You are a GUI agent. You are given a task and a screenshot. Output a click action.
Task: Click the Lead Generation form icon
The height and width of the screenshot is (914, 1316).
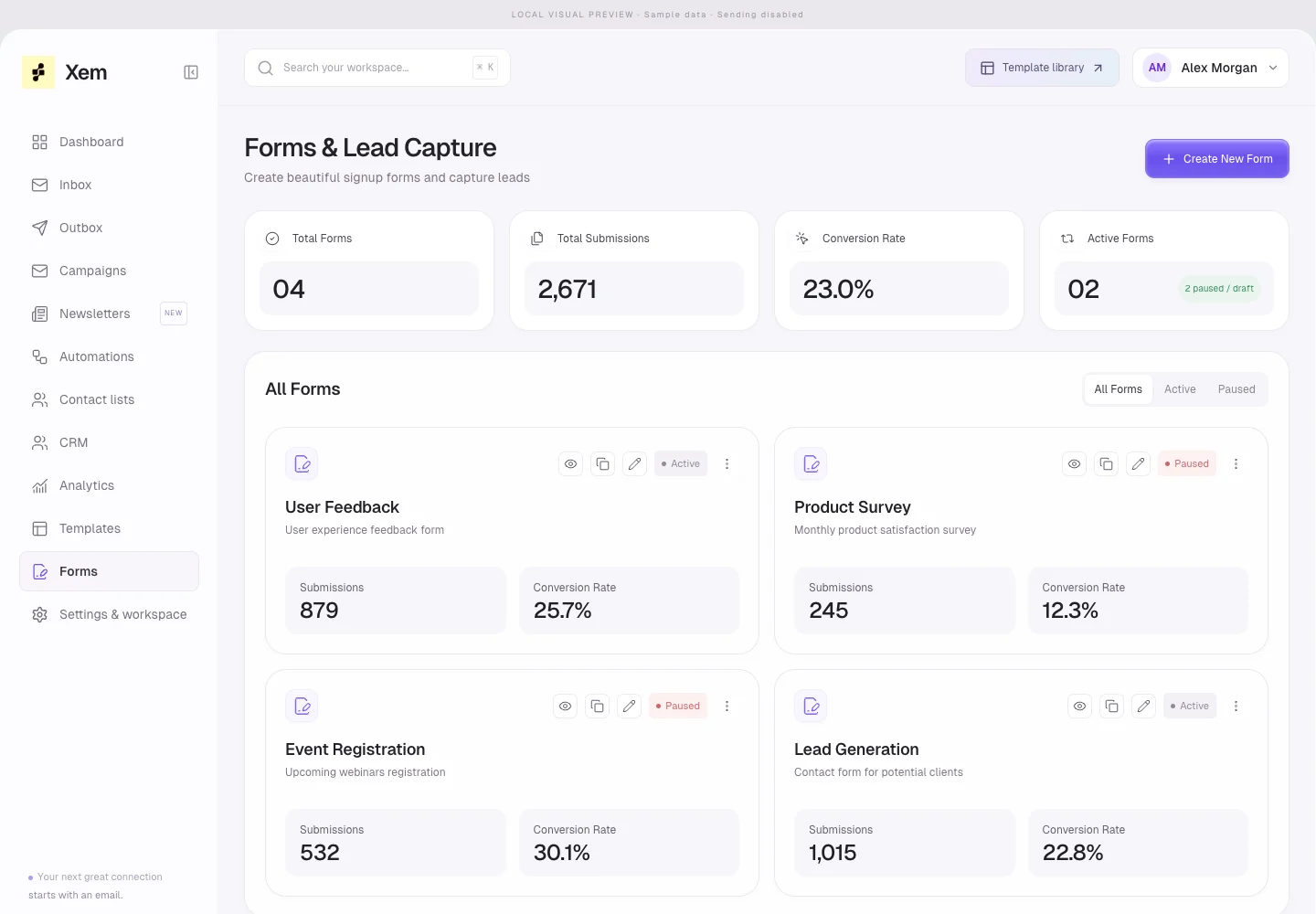(812, 707)
